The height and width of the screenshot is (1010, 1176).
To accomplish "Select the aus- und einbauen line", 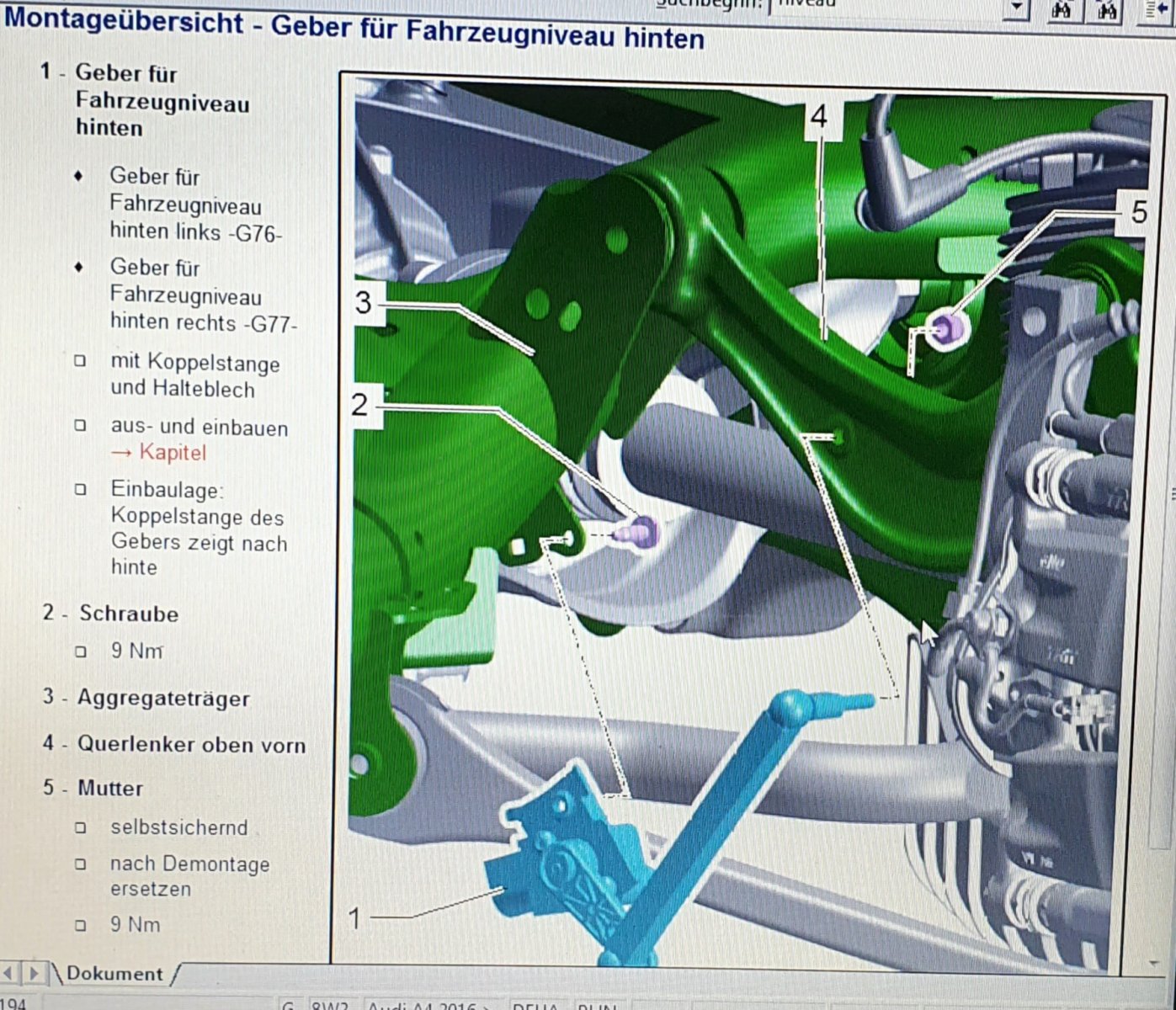I will tap(200, 428).
